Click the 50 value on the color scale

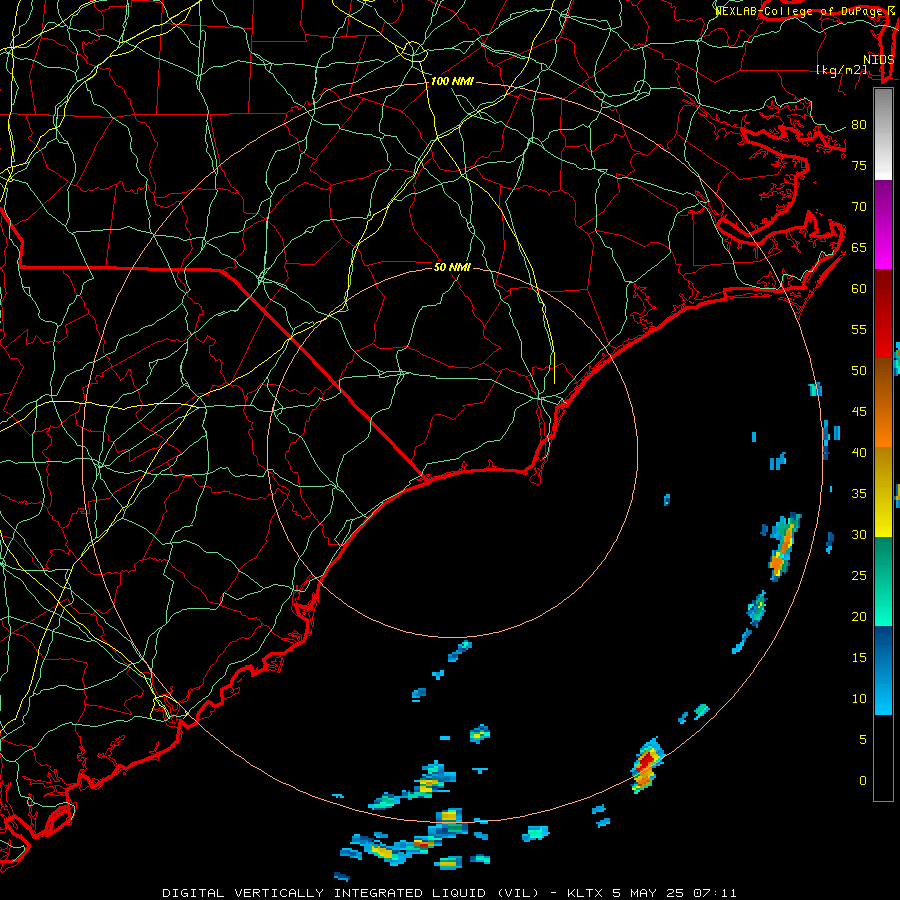pyautogui.click(x=859, y=371)
